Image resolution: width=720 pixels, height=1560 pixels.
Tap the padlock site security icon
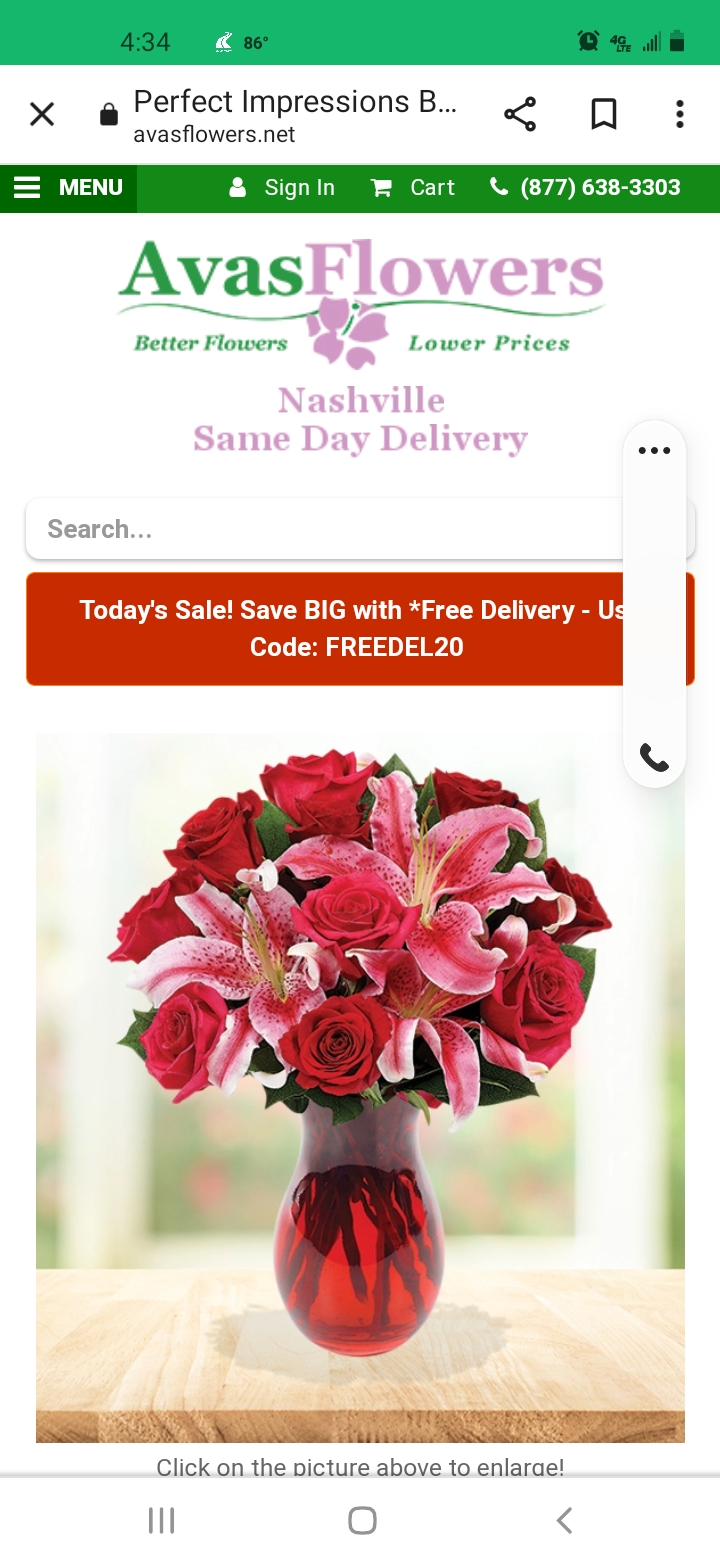pos(109,115)
